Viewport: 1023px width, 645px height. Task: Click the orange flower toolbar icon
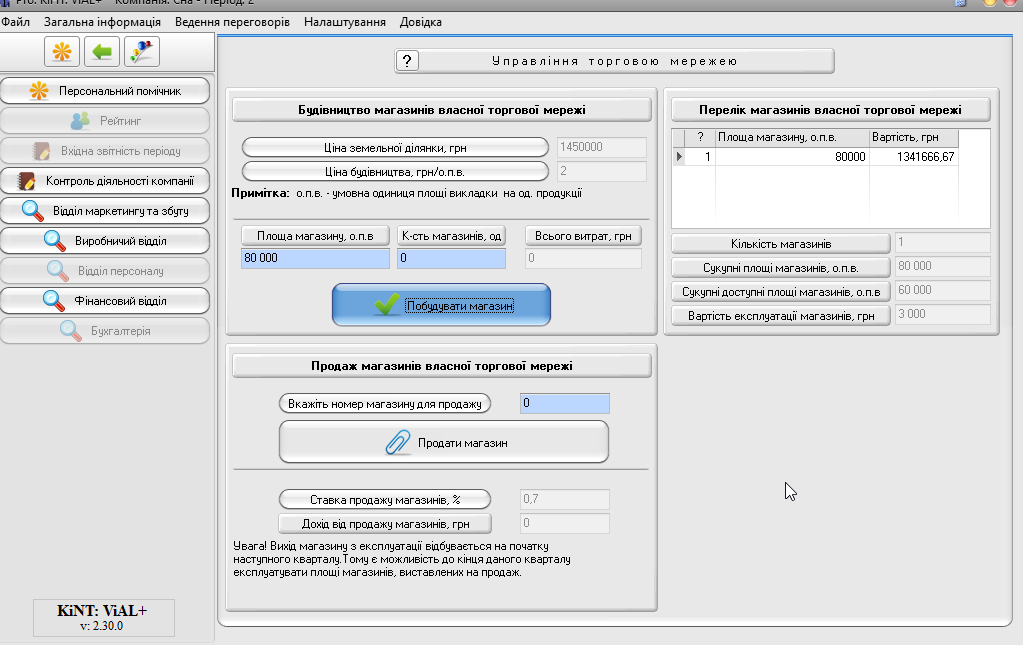point(62,52)
